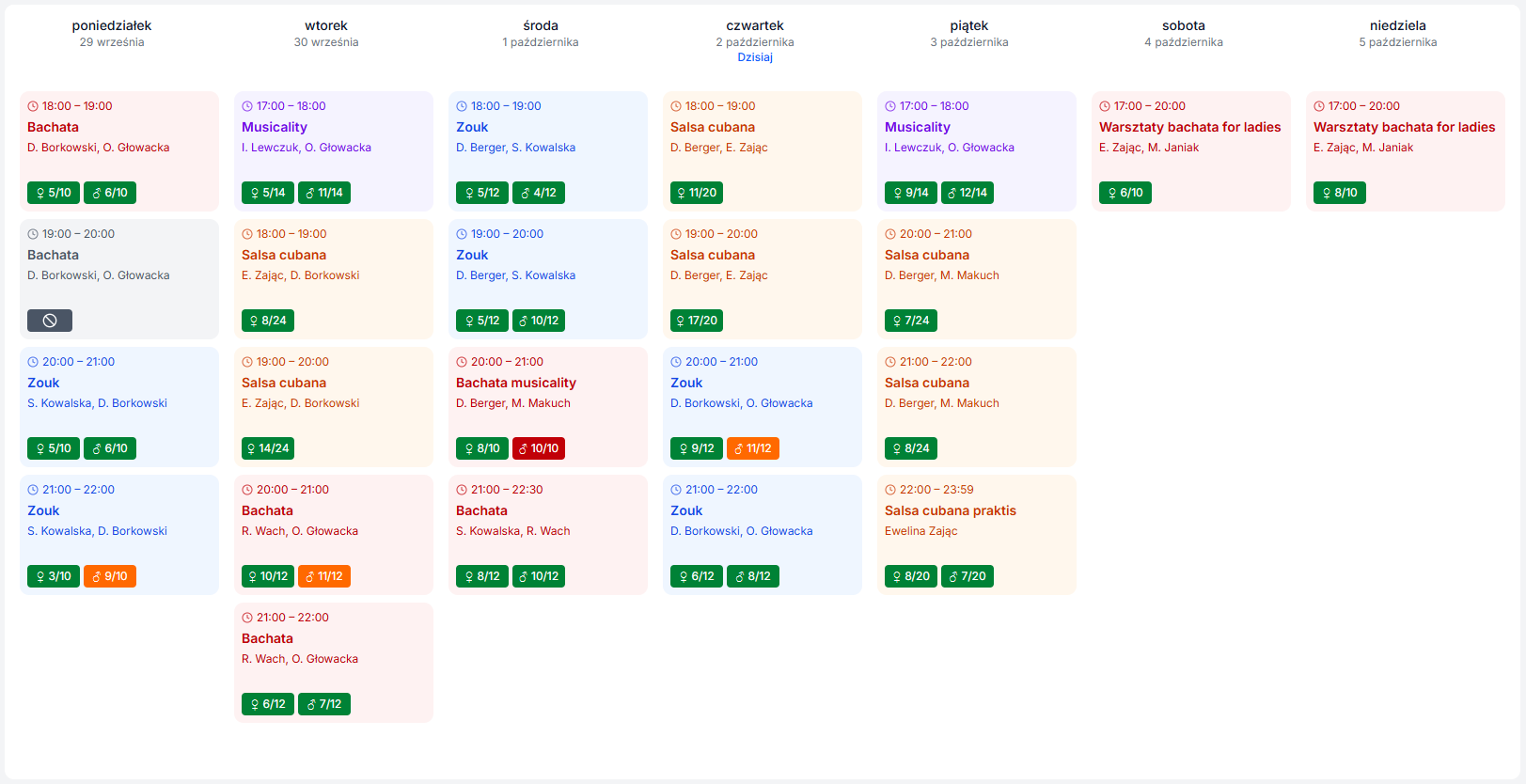
Task: Click the cancelled-class icon on Monday's 19:00 Bachata
Action: click(x=50, y=321)
